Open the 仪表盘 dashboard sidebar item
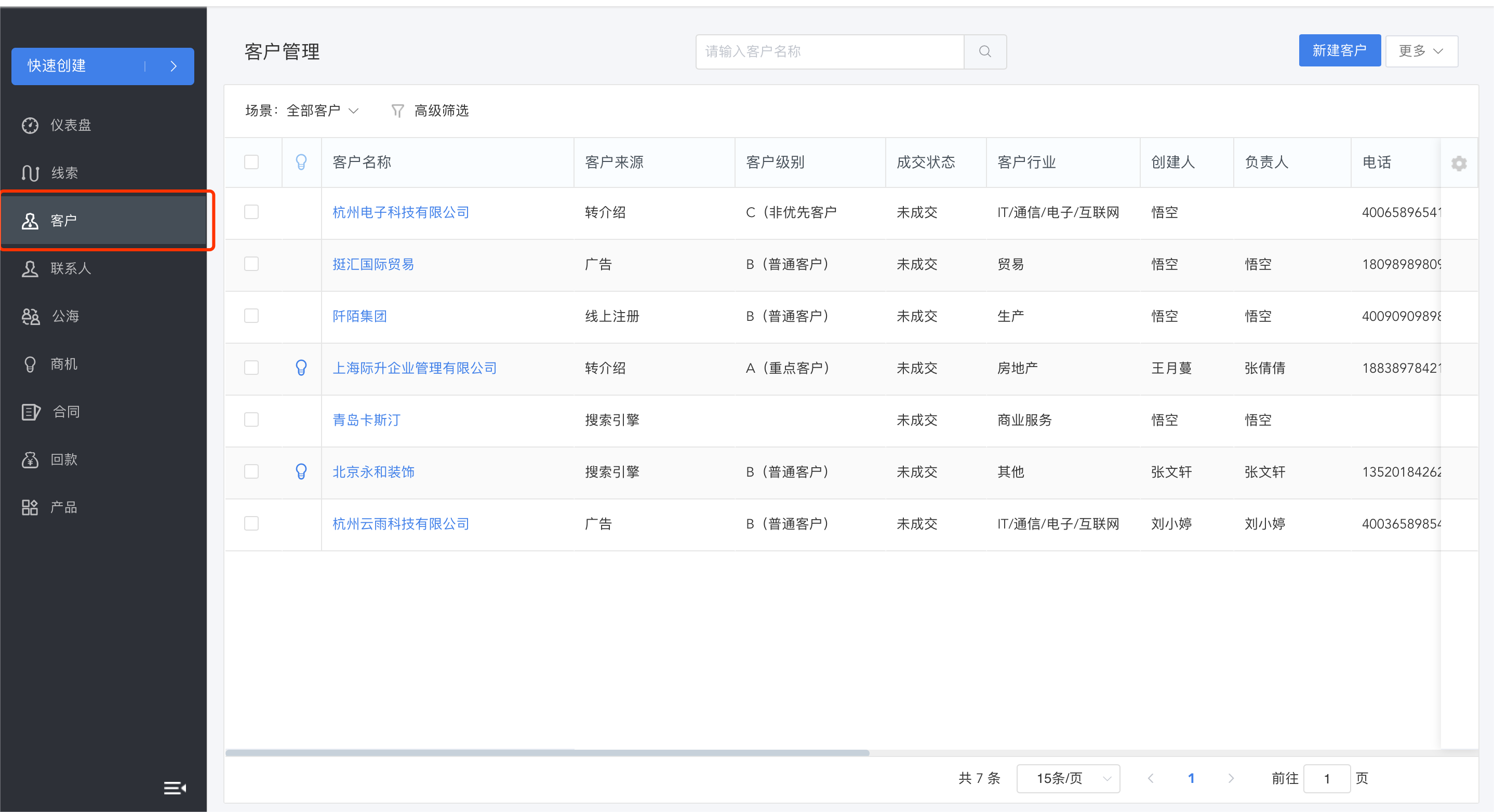The height and width of the screenshot is (812, 1494). (x=103, y=125)
